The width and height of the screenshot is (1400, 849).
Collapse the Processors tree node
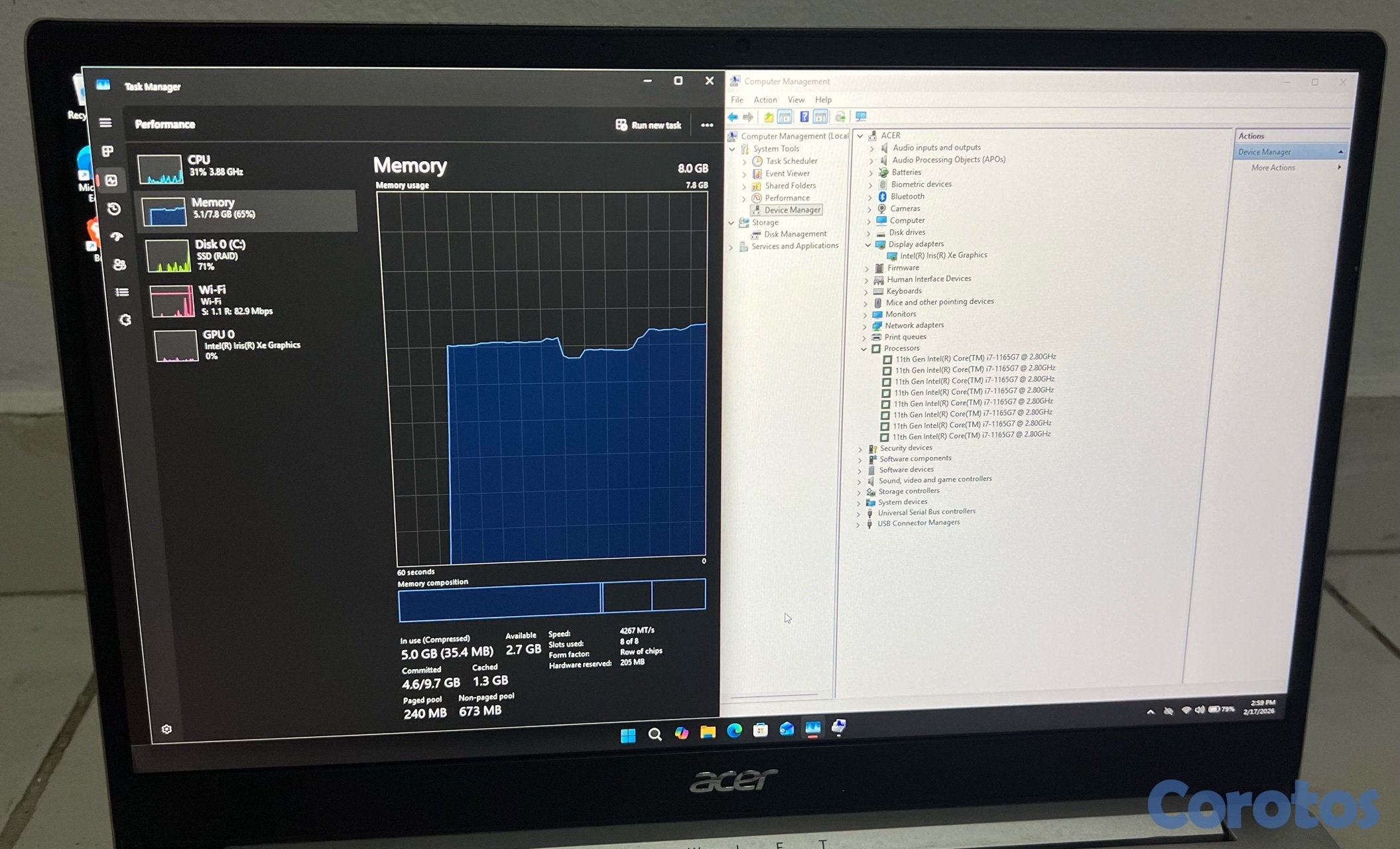pyautogui.click(x=864, y=348)
